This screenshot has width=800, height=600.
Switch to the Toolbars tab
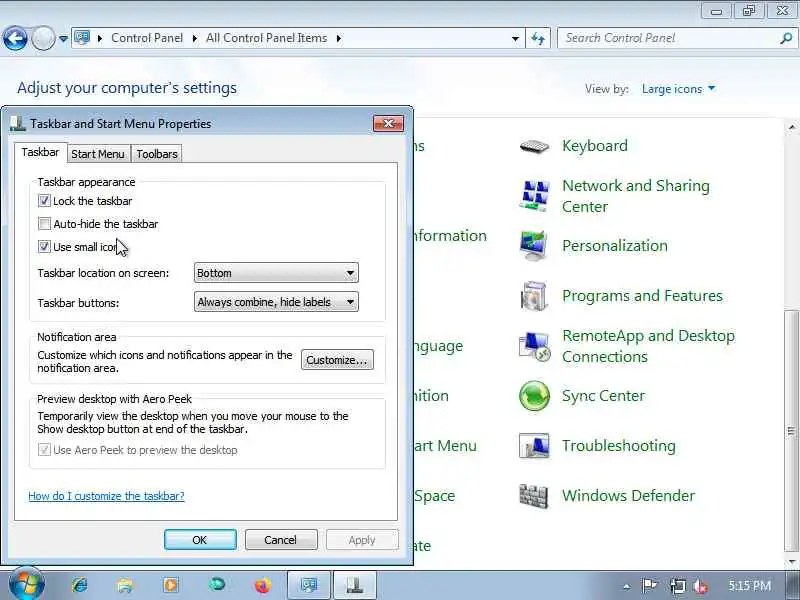[157, 154]
